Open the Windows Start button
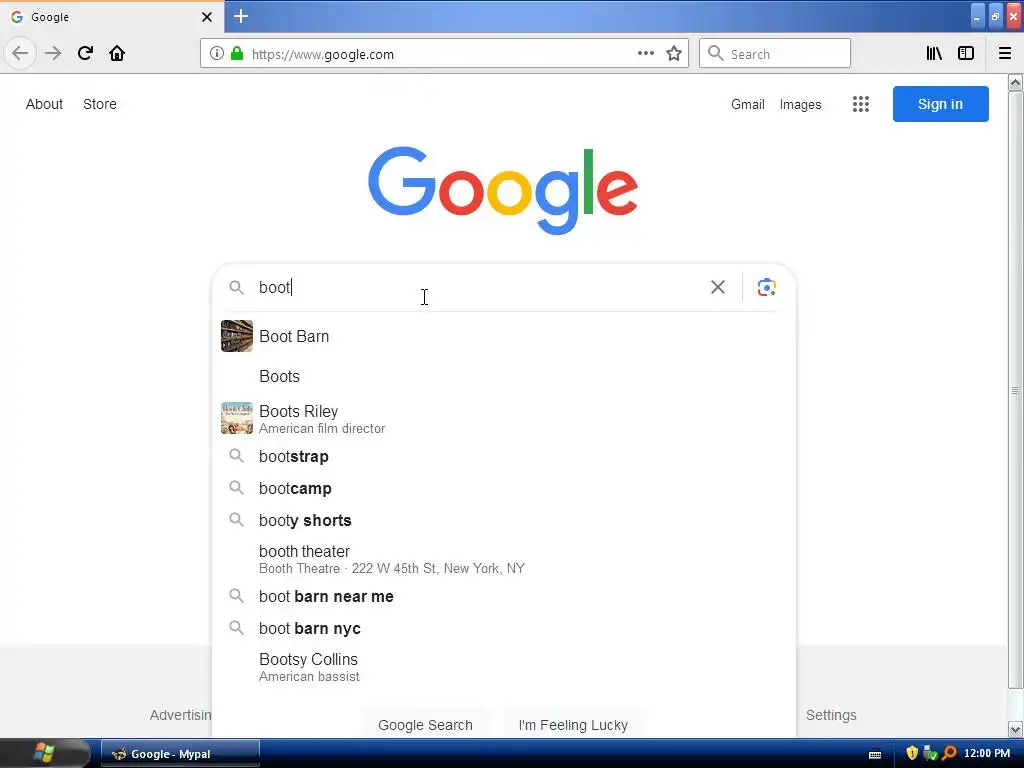The image size is (1024, 768). click(44, 753)
